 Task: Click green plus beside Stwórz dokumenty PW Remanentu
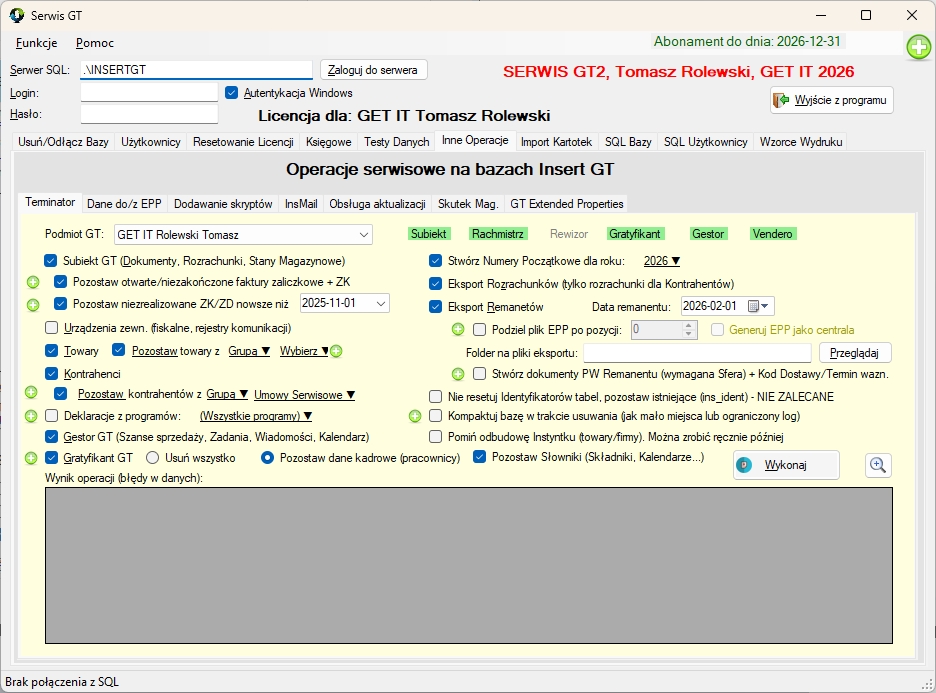tap(458, 374)
